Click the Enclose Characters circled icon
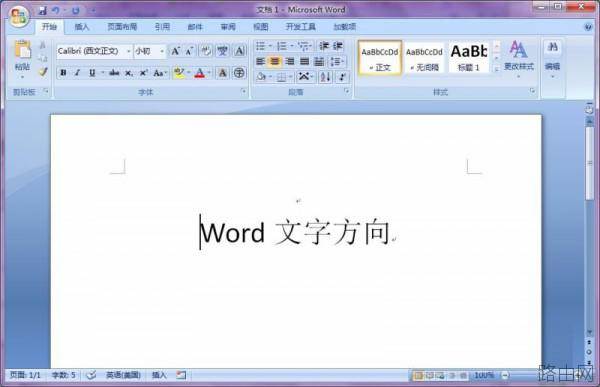Image resolution: width=600 pixels, height=387 pixels. click(239, 73)
